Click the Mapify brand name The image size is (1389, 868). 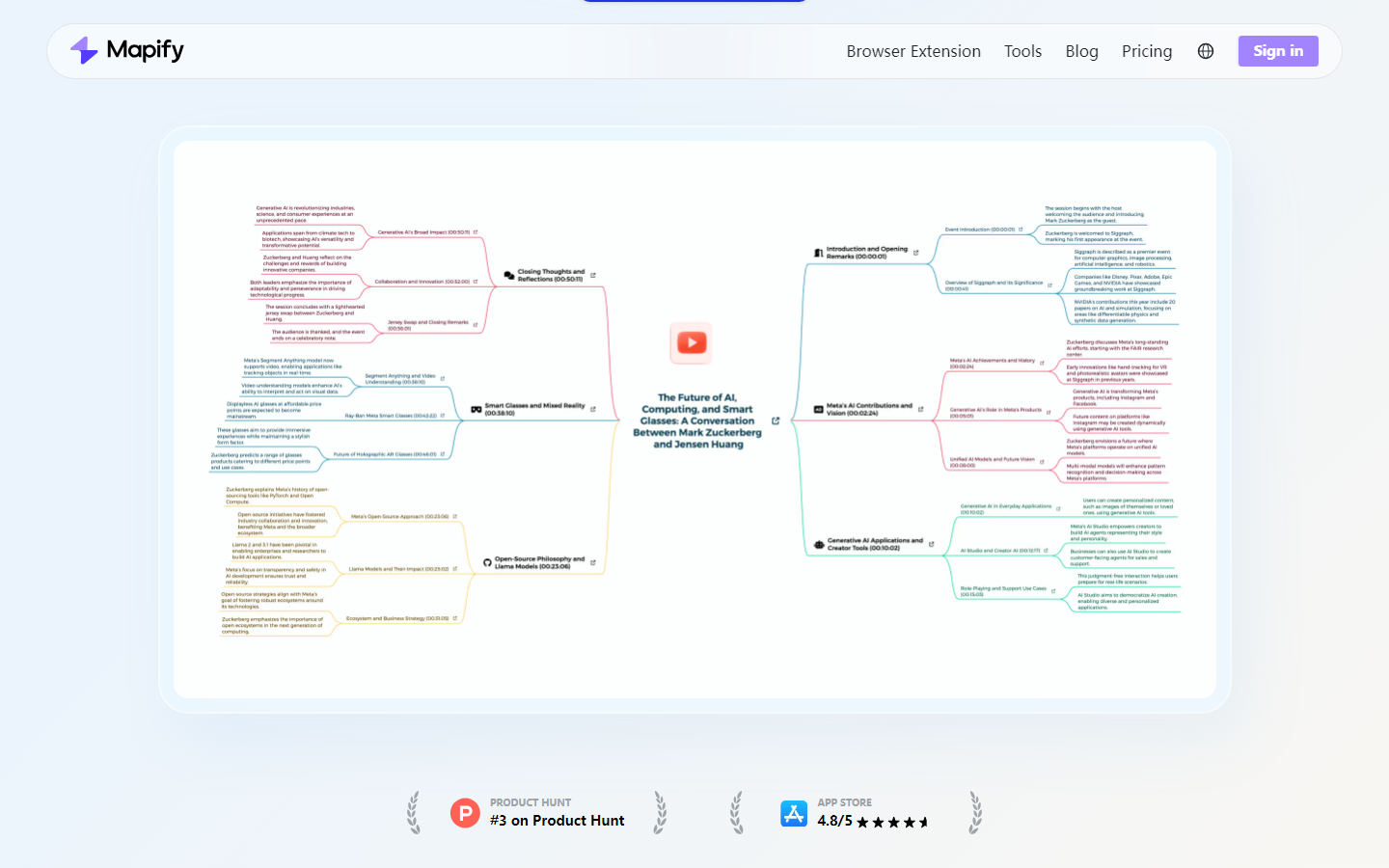coord(145,50)
